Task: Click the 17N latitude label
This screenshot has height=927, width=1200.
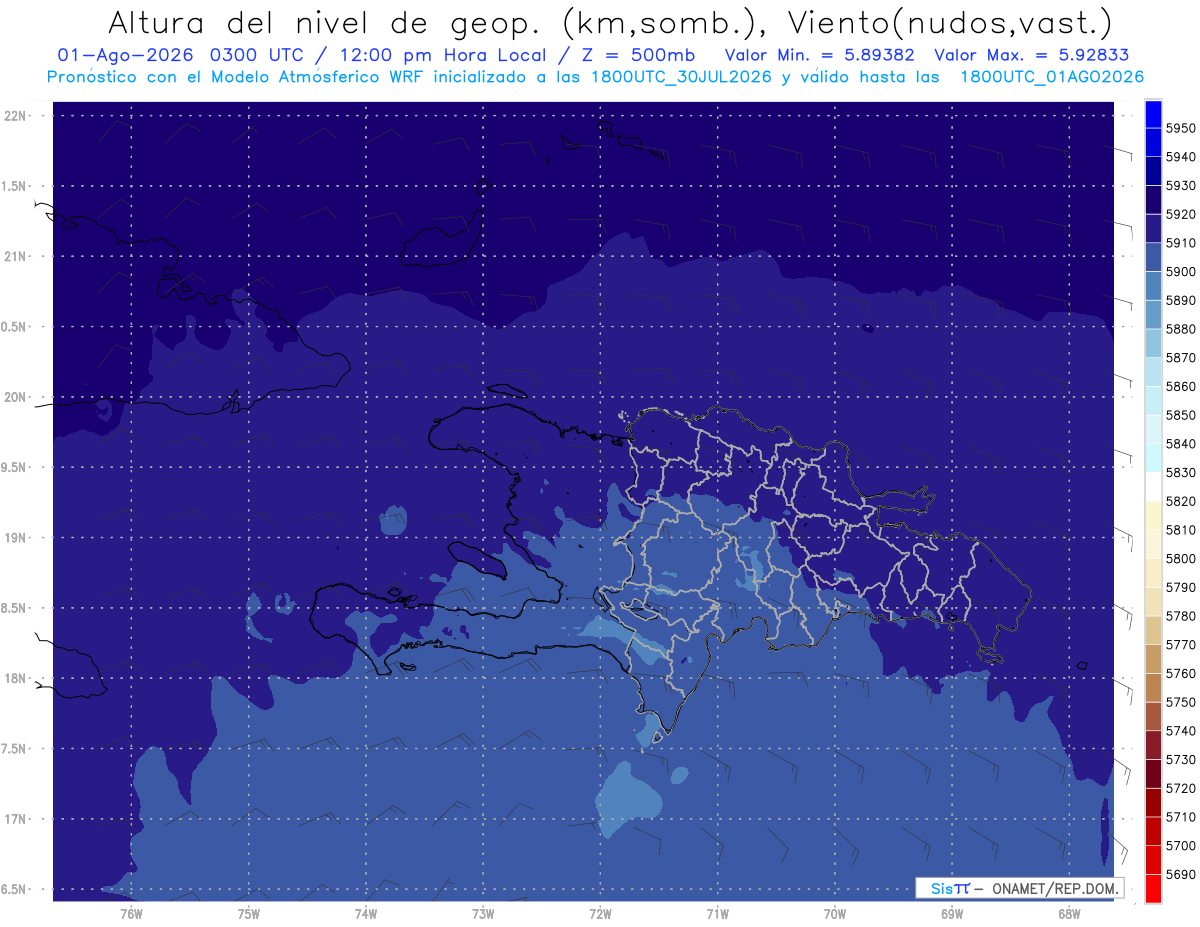Action: 17,820
